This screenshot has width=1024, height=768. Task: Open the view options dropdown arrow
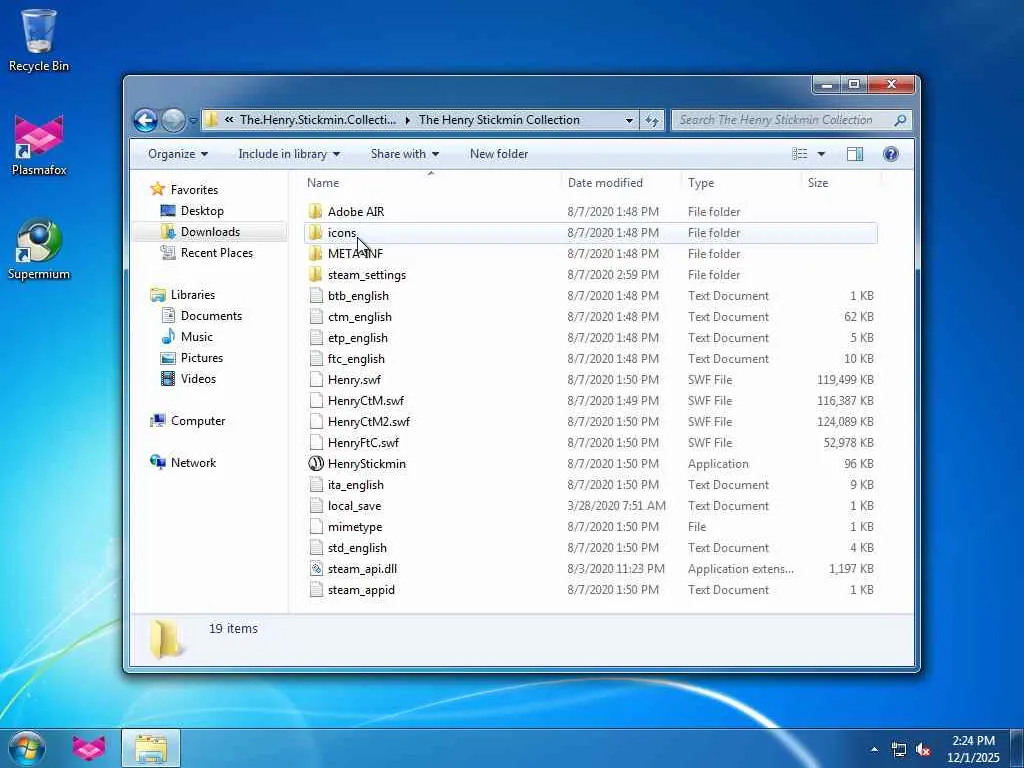pyautogui.click(x=821, y=154)
